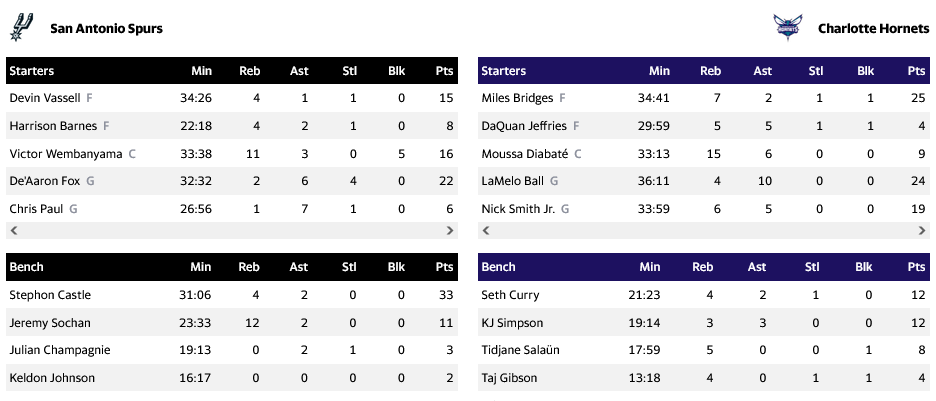Screen dimensions: 936x401
Task: Open De'Aaron Fox player page
Action: click(43, 182)
